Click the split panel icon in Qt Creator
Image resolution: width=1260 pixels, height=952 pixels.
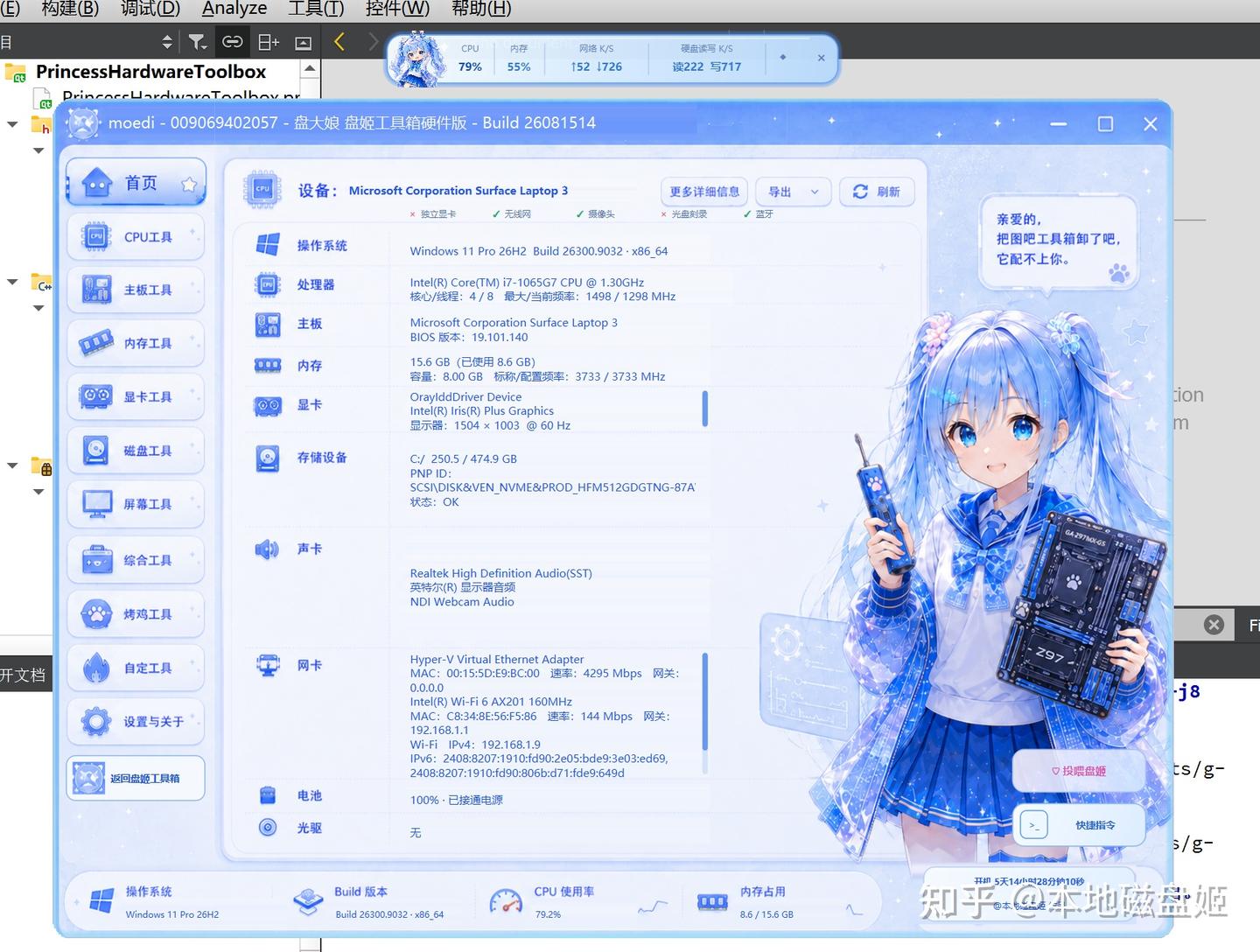pyautogui.click(x=269, y=42)
